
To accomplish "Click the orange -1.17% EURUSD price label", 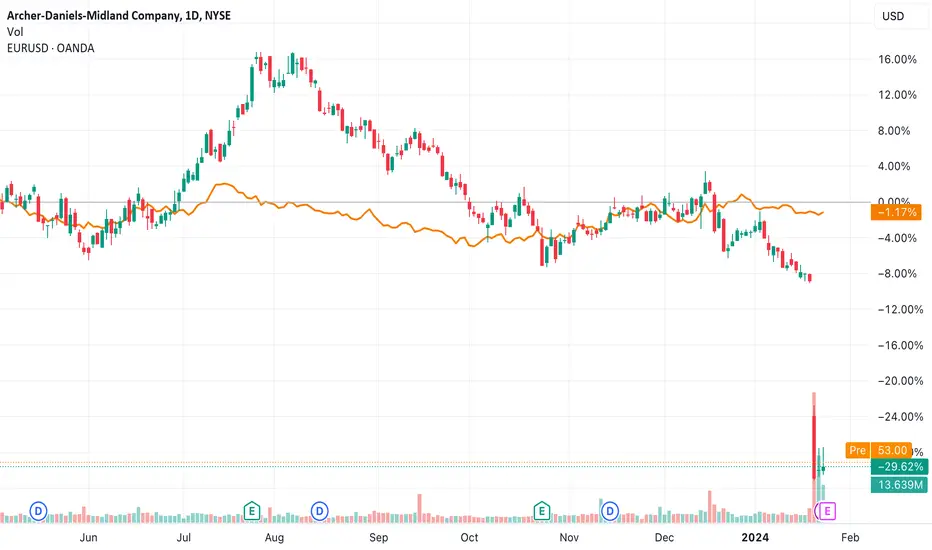I will pos(896,212).
